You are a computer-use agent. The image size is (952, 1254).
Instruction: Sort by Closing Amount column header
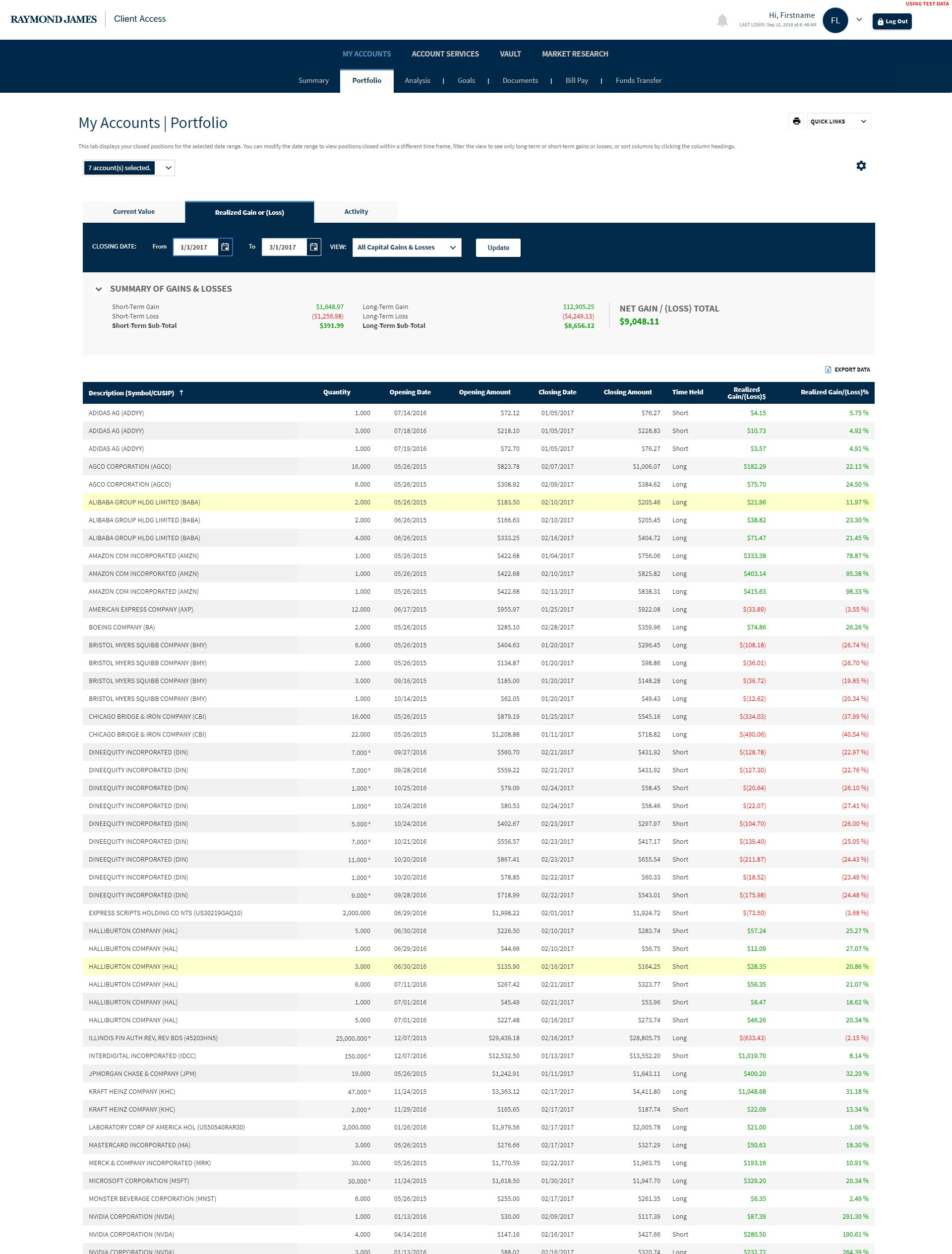627,392
